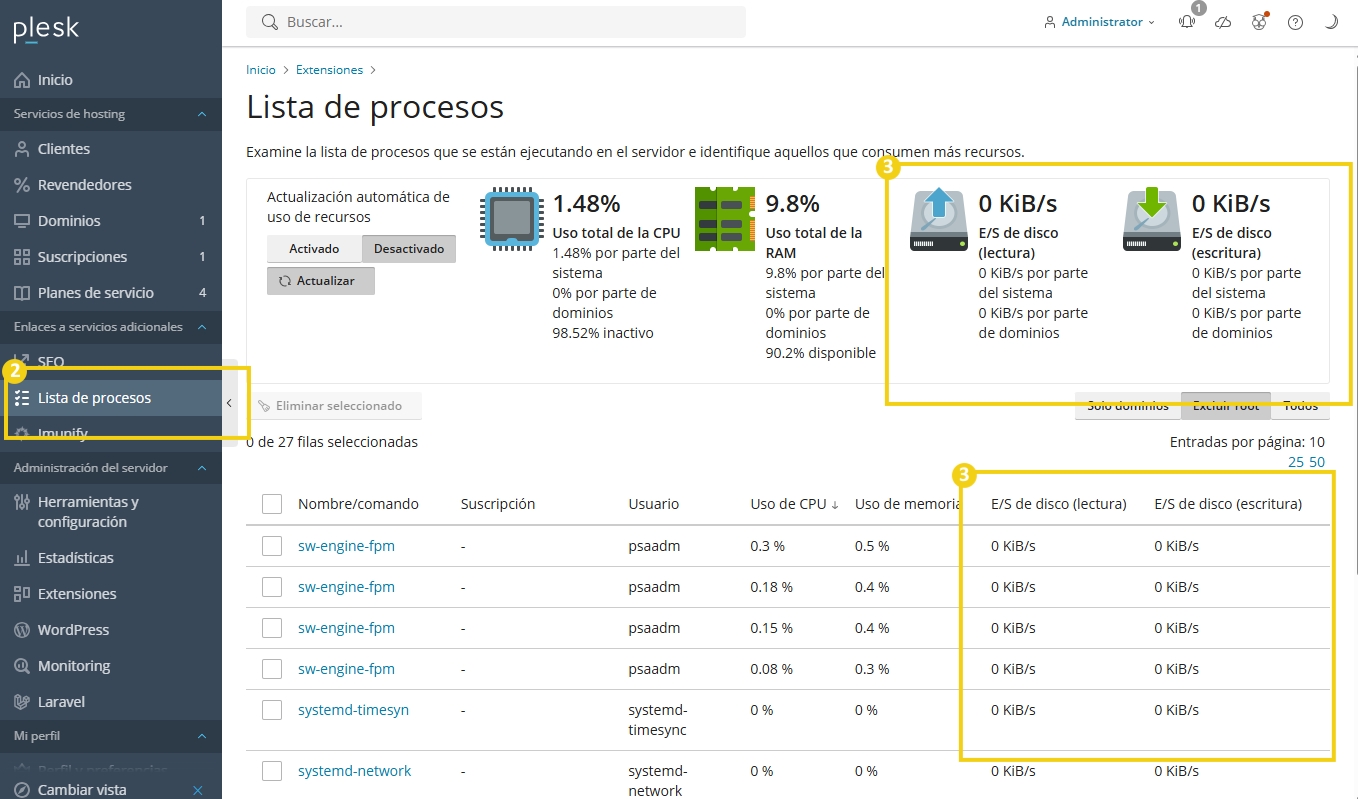This screenshot has height=799, width=1358.
Task: Open the help question mark icon
Action: tap(1295, 22)
